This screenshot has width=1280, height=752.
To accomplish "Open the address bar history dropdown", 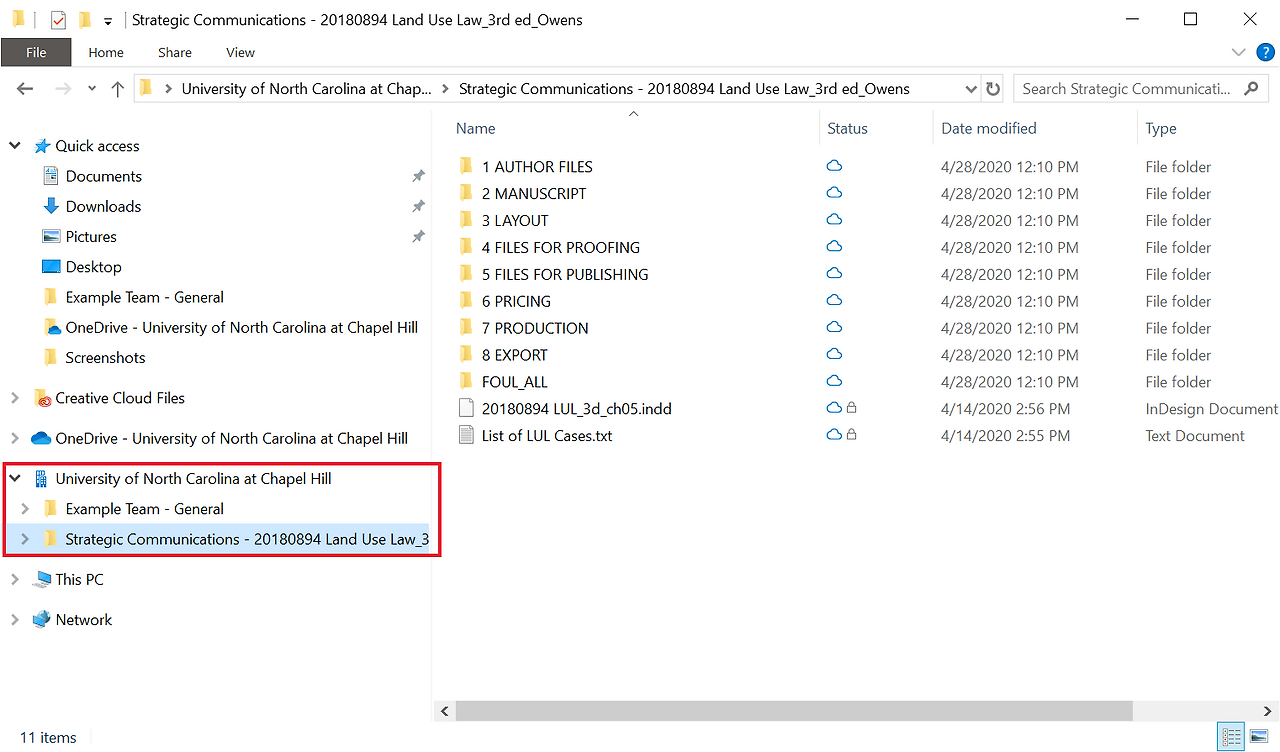I will click(971, 89).
